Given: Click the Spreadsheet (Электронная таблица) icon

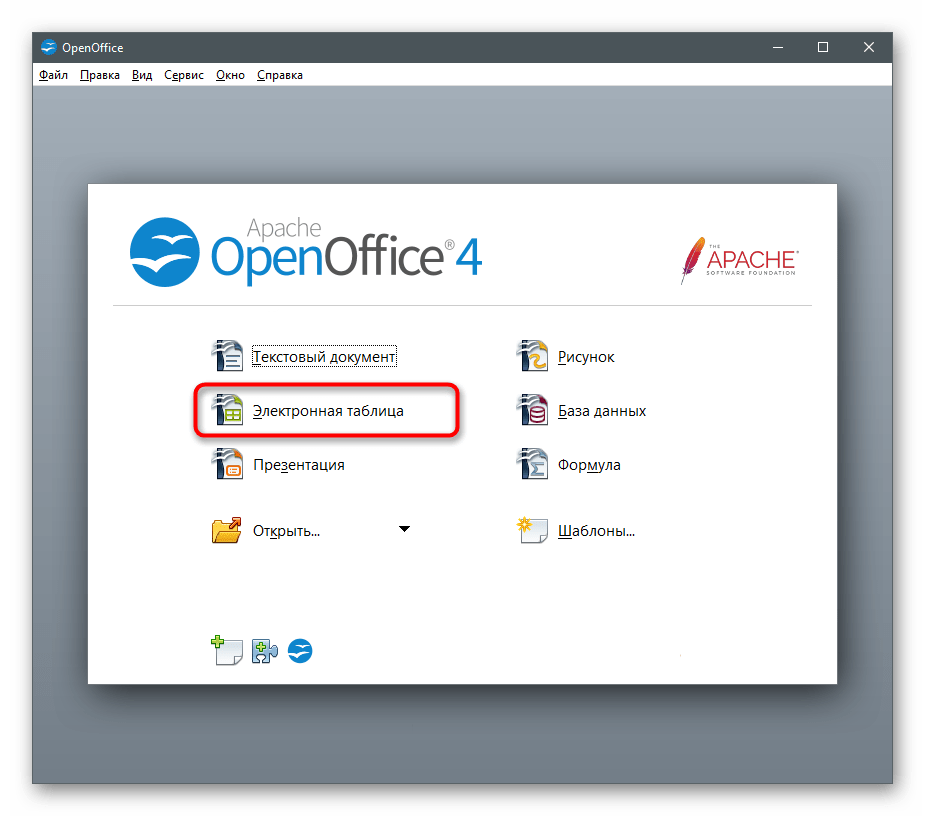Looking at the screenshot, I should (227, 410).
